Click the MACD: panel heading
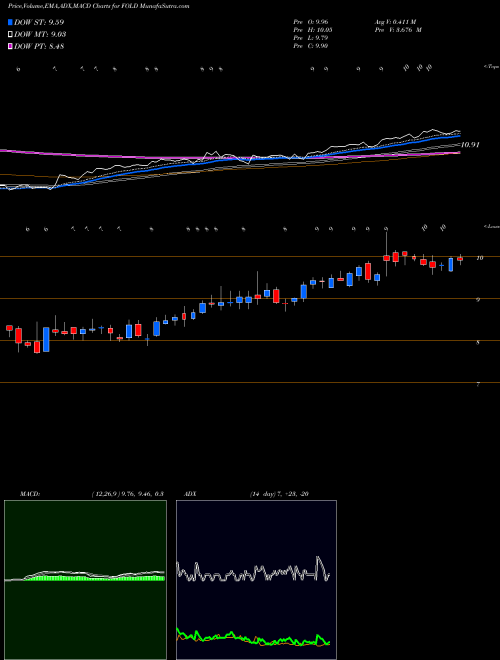Image resolution: width=500 pixels, height=660 pixels. [30, 494]
